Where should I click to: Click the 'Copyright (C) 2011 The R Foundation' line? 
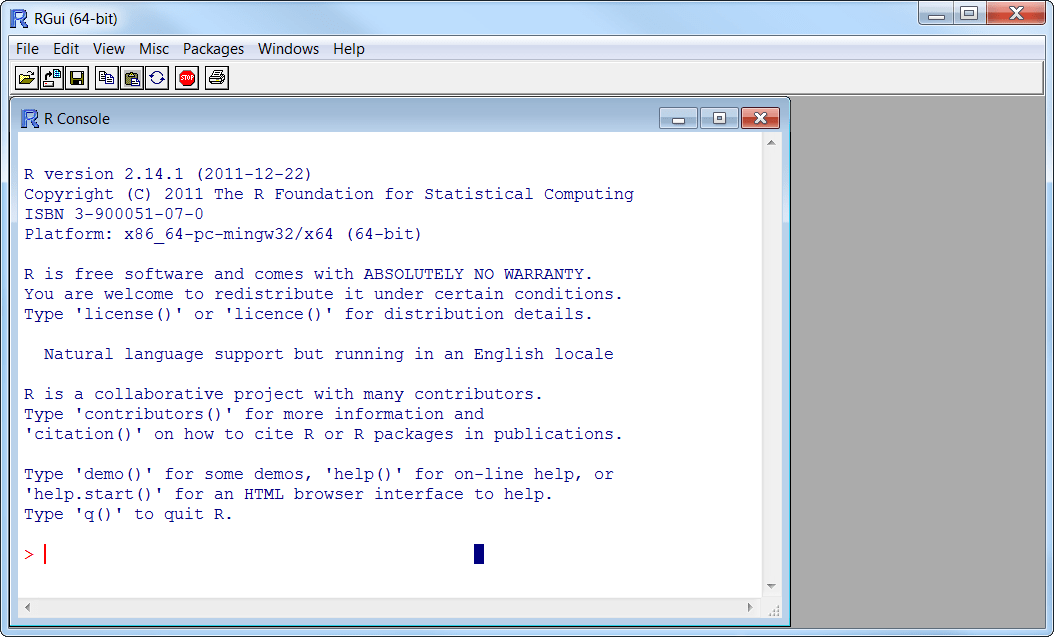pyautogui.click(x=329, y=194)
